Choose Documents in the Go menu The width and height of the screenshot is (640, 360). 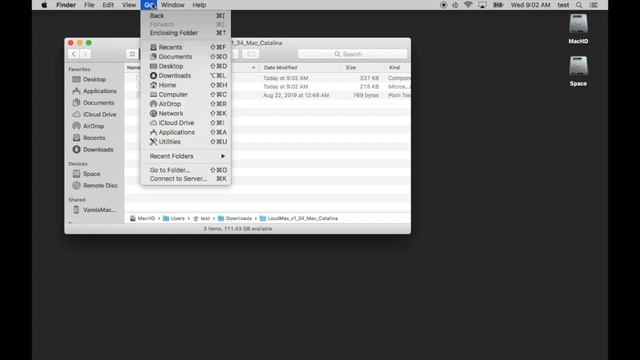click(x=186, y=57)
